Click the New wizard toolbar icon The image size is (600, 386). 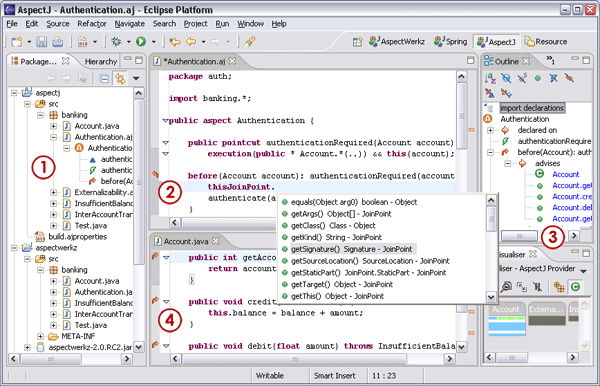[x=16, y=42]
